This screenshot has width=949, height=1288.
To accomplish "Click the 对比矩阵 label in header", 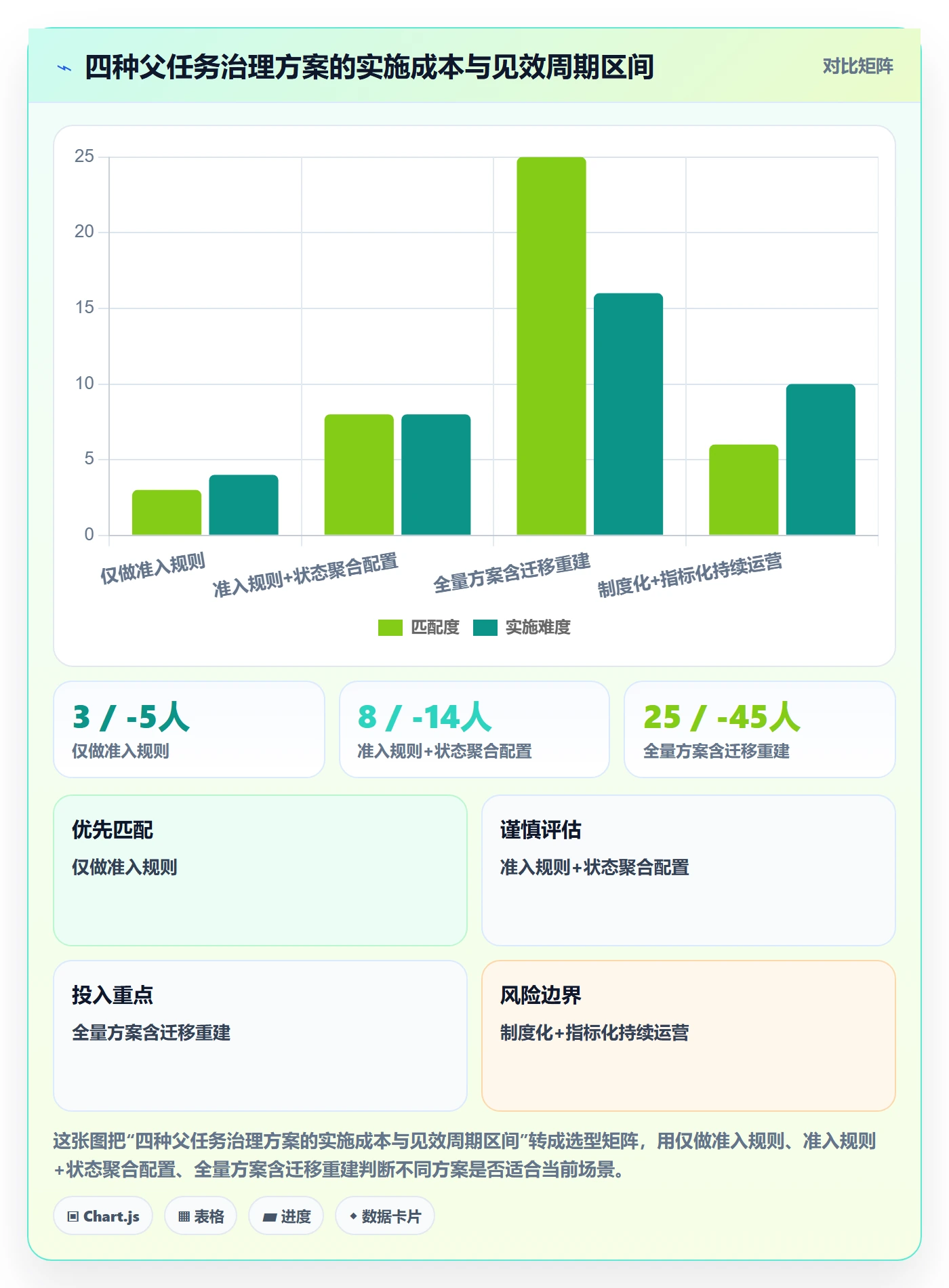I will (x=857, y=66).
